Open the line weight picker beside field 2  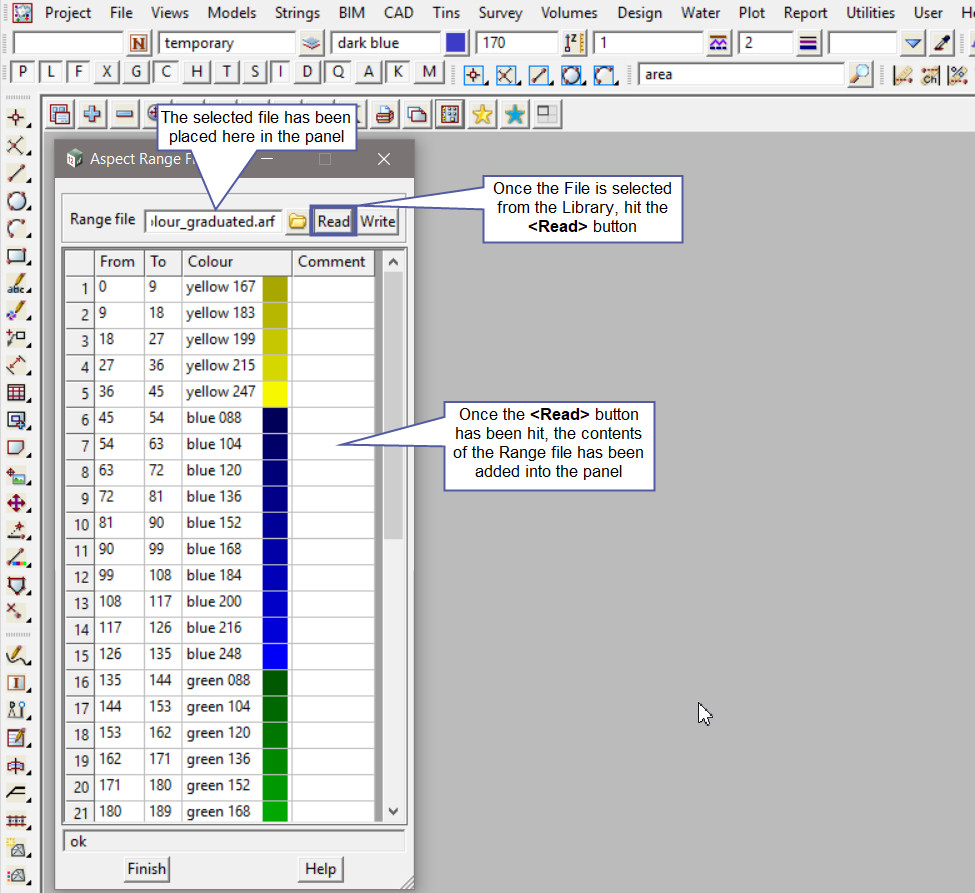click(809, 43)
